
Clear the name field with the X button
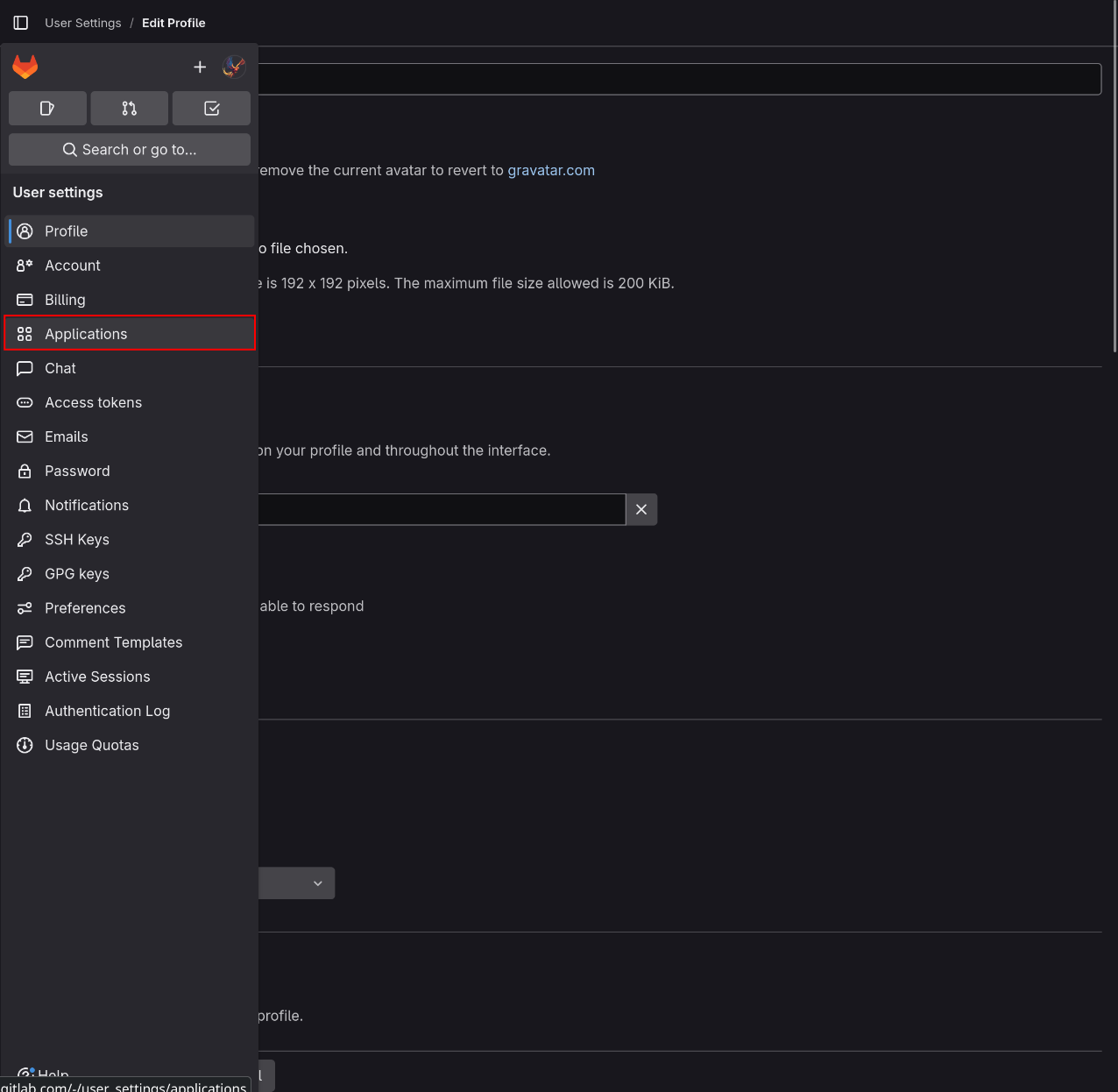(x=640, y=509)
